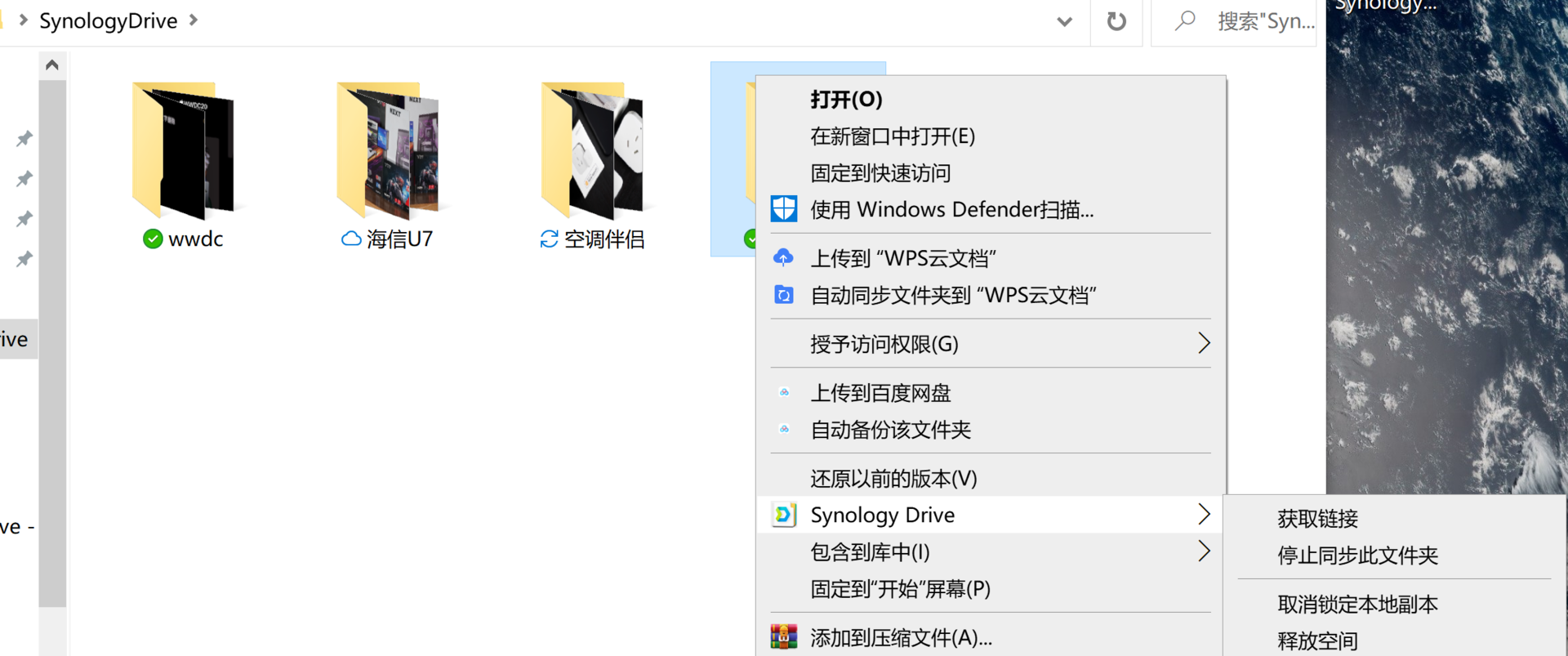
Task: Choose 上传到 "WPS云文档"
Action: [991, 257]
